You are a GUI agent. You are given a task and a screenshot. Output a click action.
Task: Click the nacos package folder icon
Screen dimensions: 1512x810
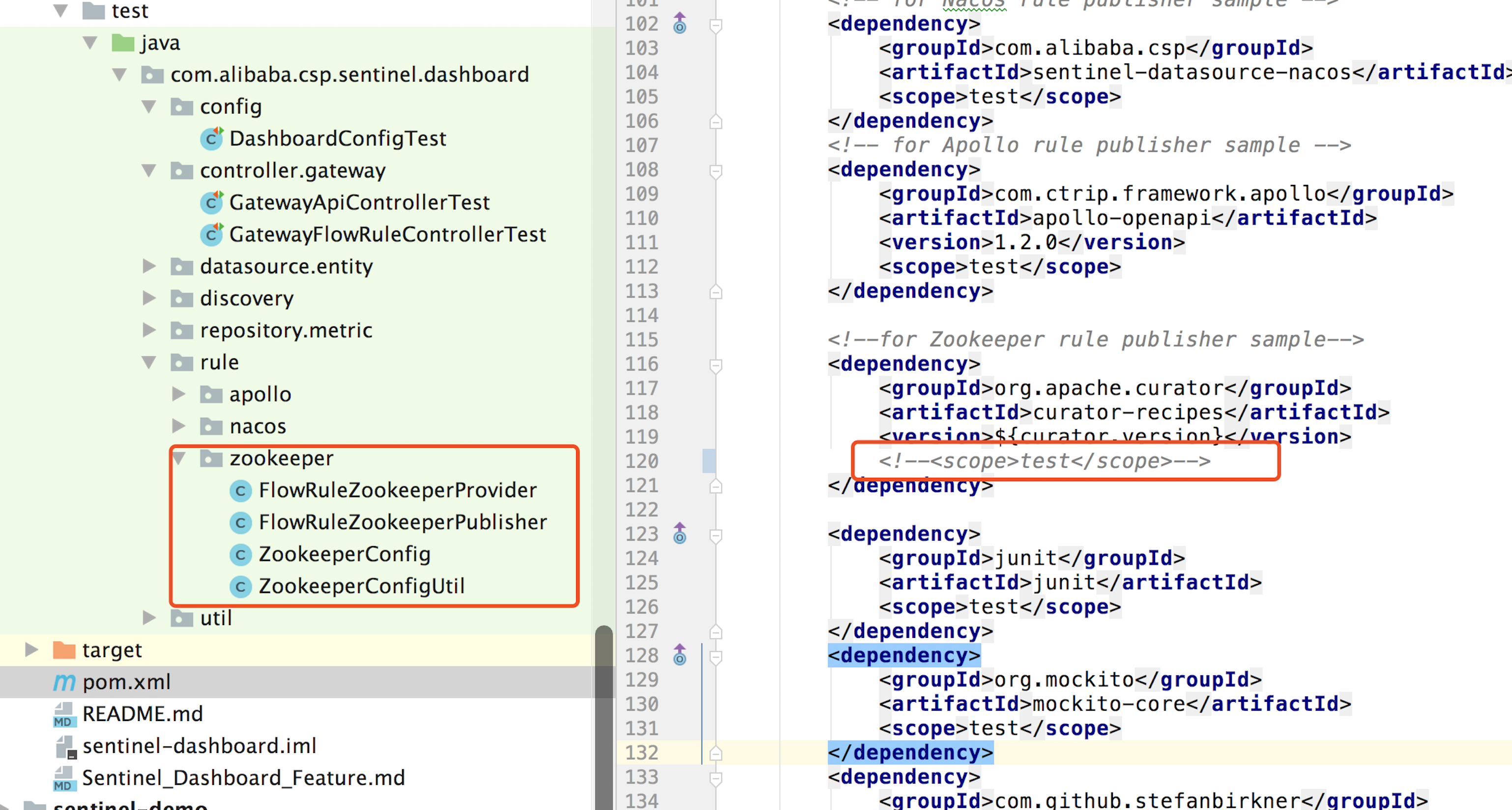coord(211,426)
